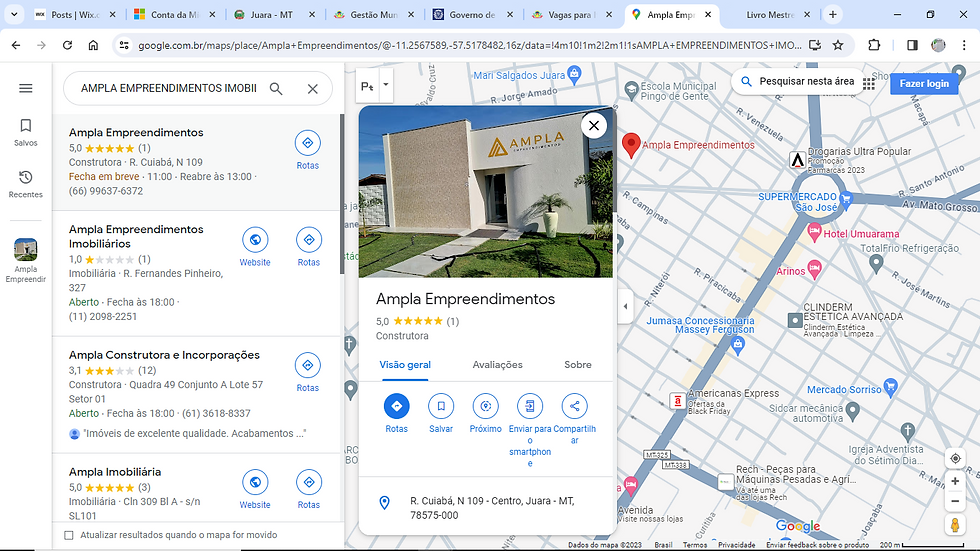Screen dimensions: 980x551
Task: Open the Ampla Empreendimentos building photo
Action: point(486,192)
